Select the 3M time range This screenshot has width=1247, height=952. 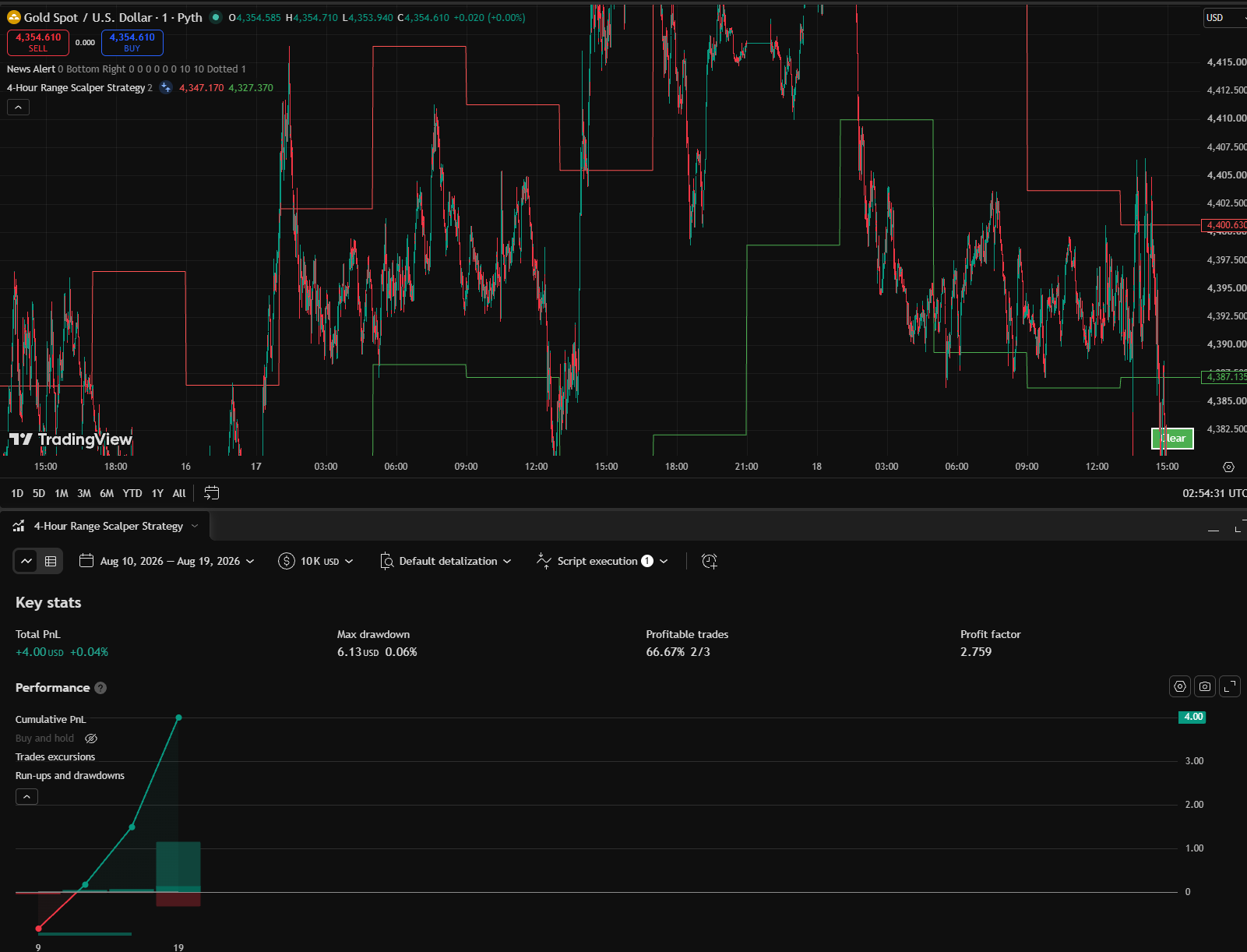click(x=84, y=493)
